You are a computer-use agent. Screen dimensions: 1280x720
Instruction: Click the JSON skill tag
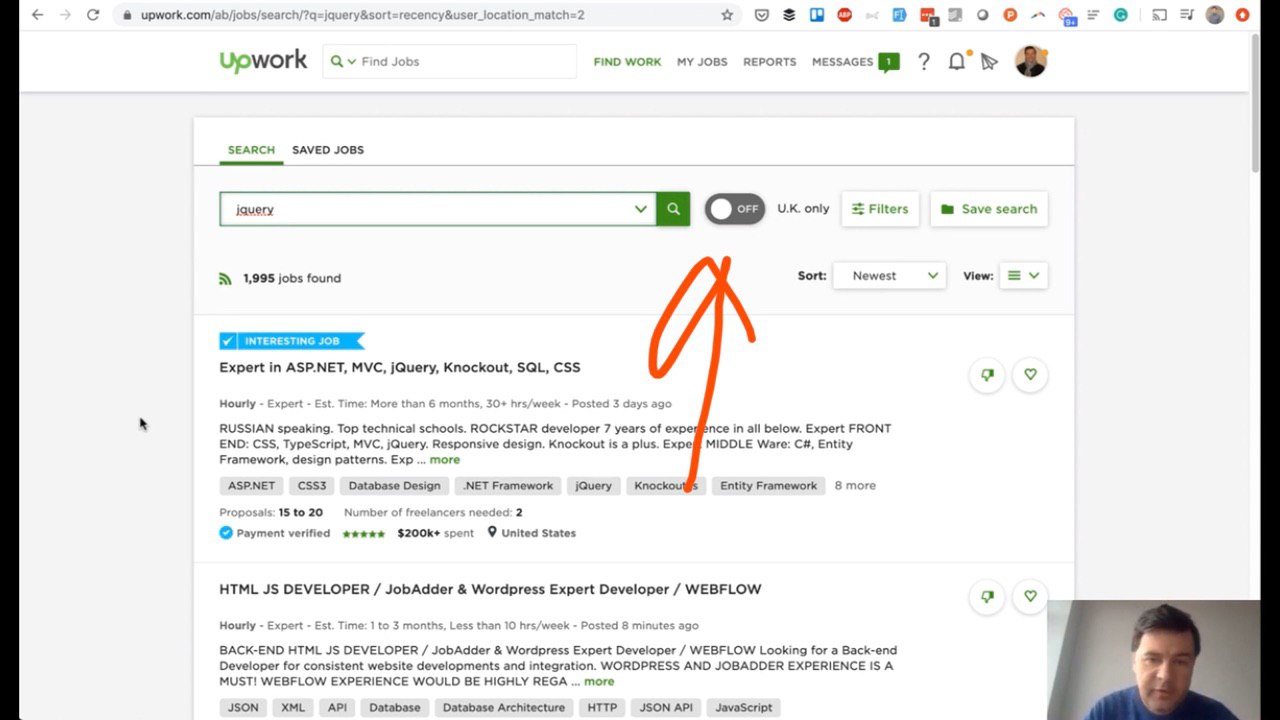tap(243, 708)
